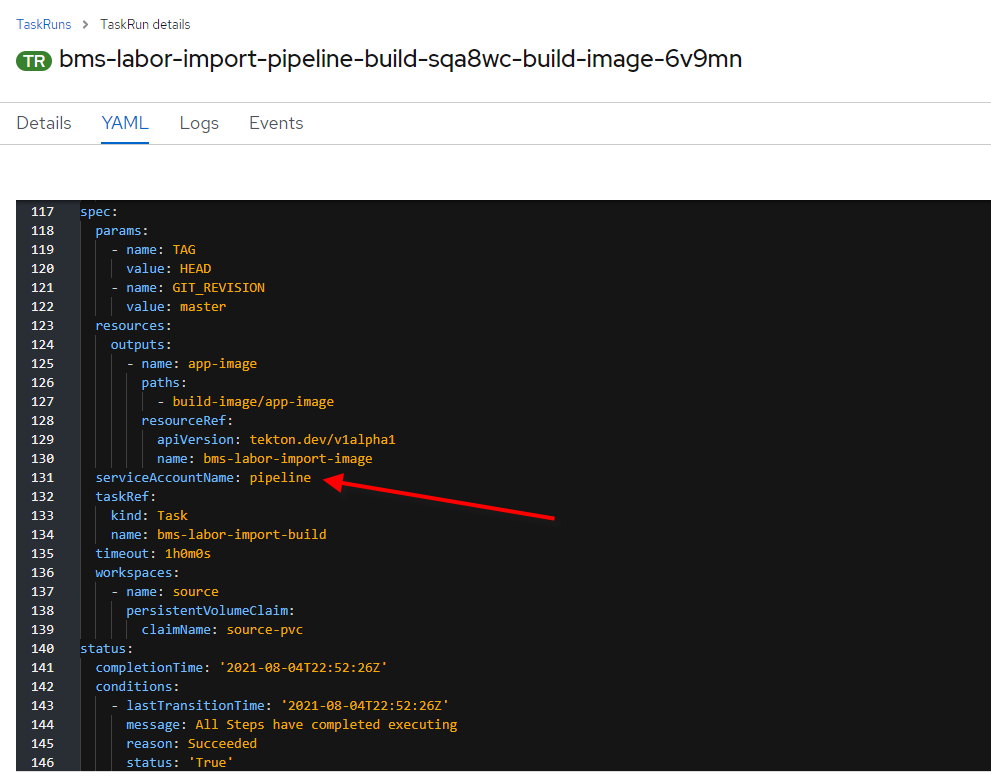Image resolution: width=991 pixels, height=777 pixels.
Task: Open the TaskRuns breadcrumb link
Action: click(43, 24)
